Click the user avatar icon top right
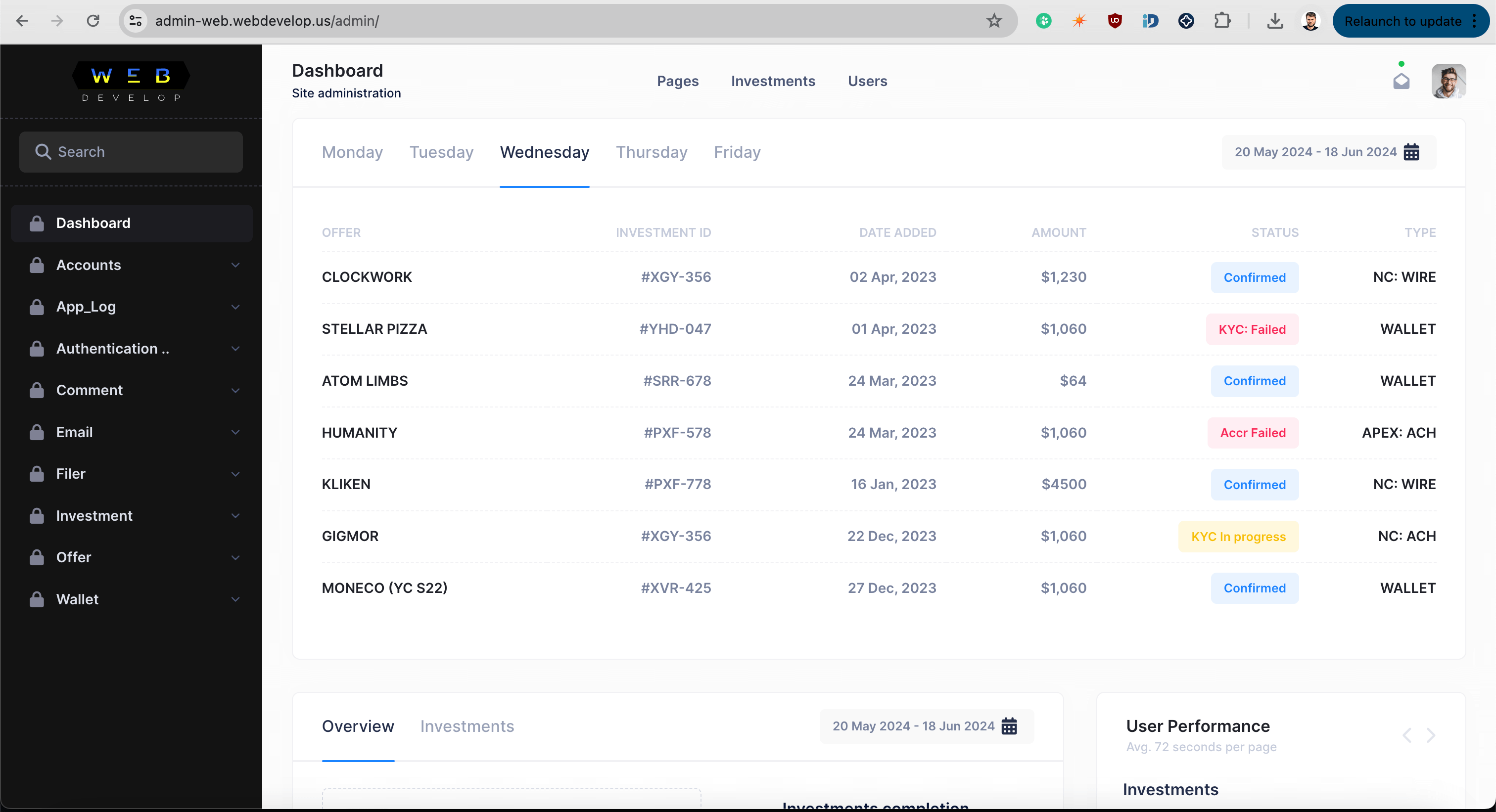1496x812 pixels. click(1449, 81)
